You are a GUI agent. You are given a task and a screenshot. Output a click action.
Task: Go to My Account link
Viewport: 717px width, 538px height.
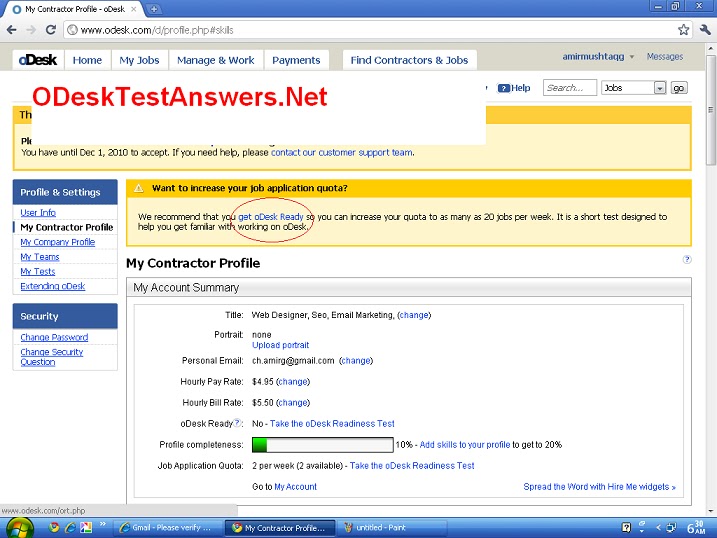[295, 487]
